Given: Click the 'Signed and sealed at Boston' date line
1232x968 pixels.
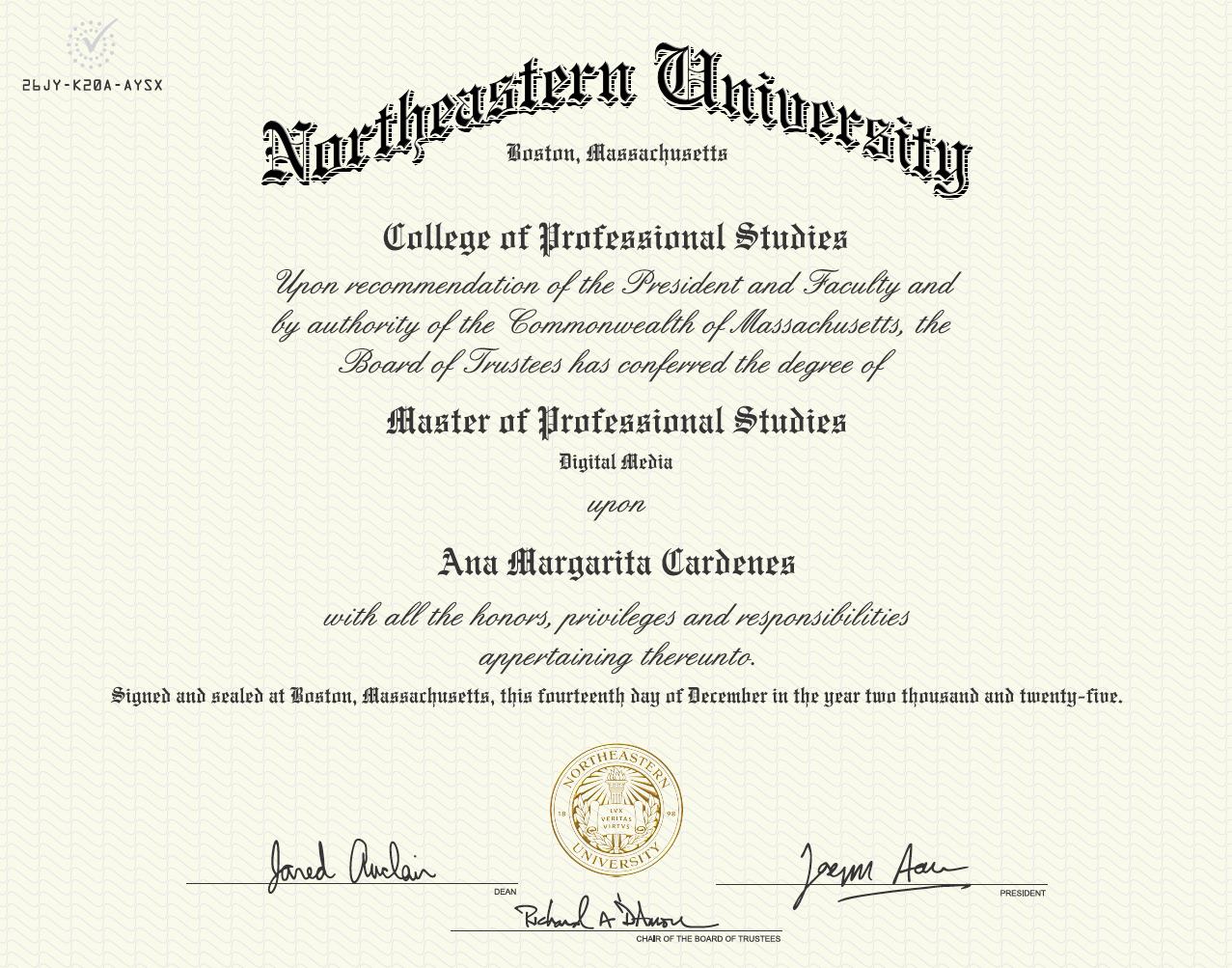Looking at the screenshot, I should pos(617,697).
